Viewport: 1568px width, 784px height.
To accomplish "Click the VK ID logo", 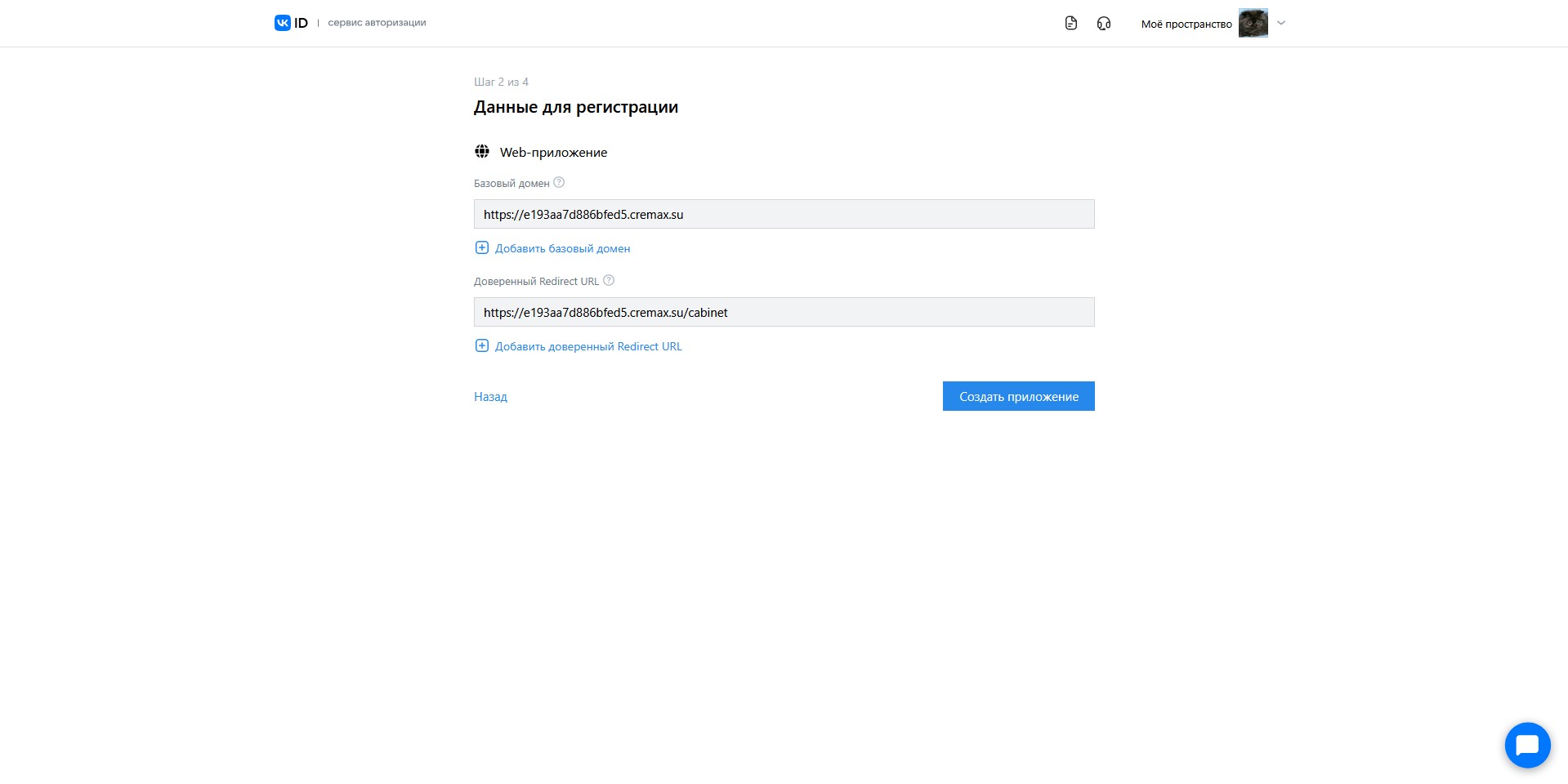I will click(x=291, y=23).
